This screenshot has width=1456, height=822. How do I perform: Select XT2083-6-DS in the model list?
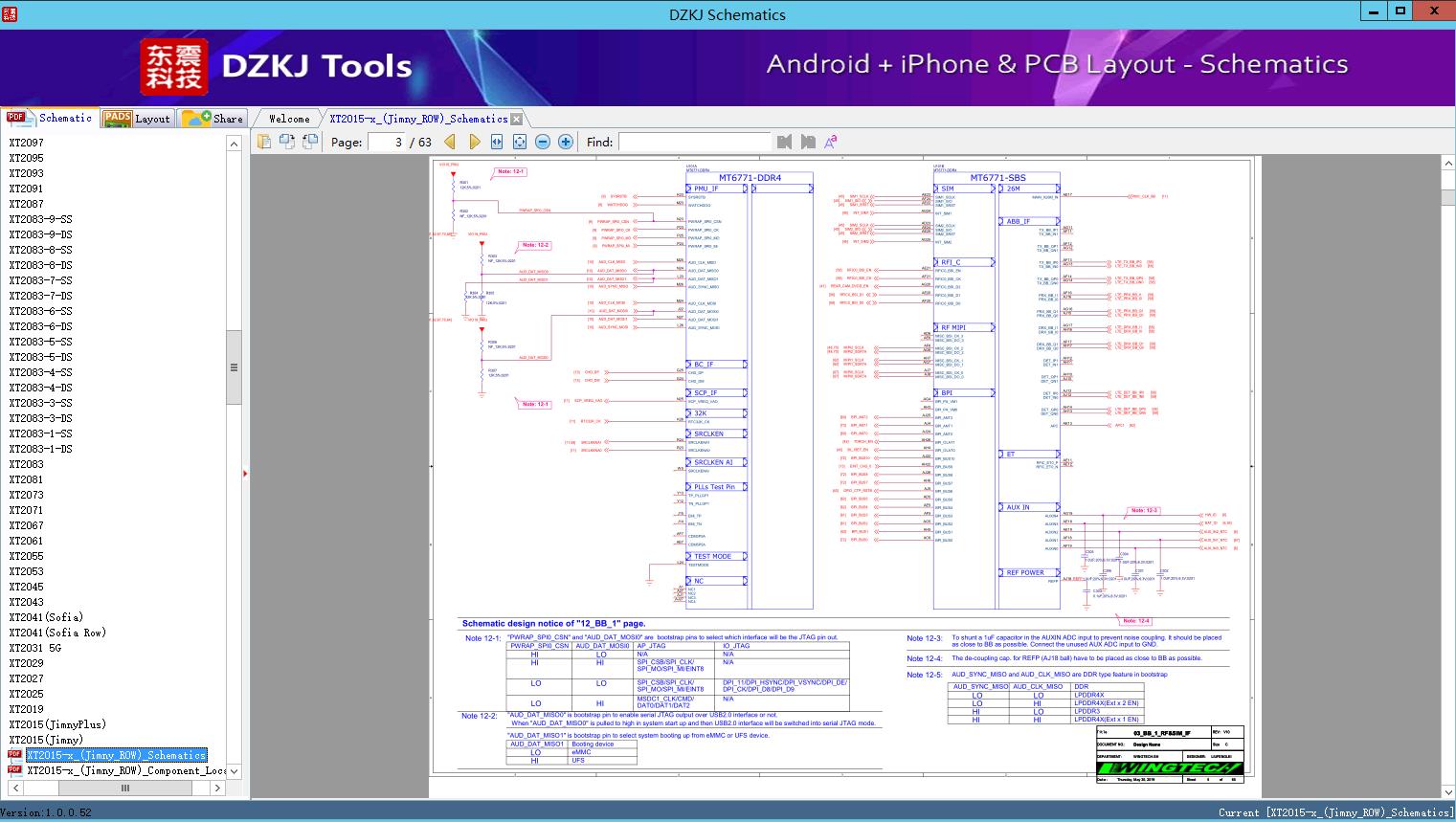pyautogui.click(x=41, y=326)
